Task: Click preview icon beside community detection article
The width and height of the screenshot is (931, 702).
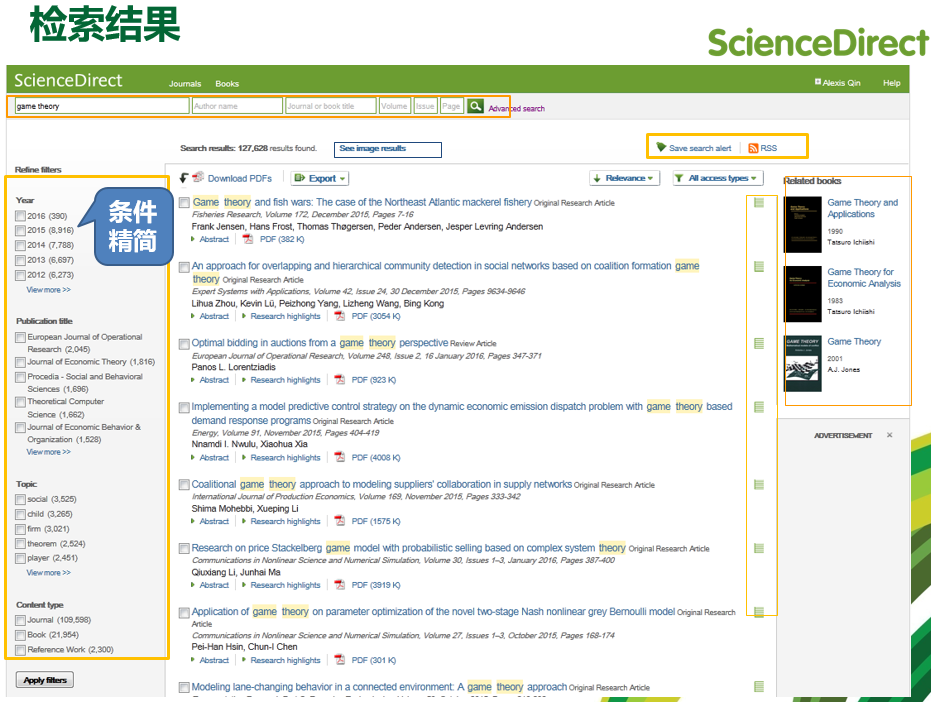Action: pyautogui.click(x=759, y=267)
